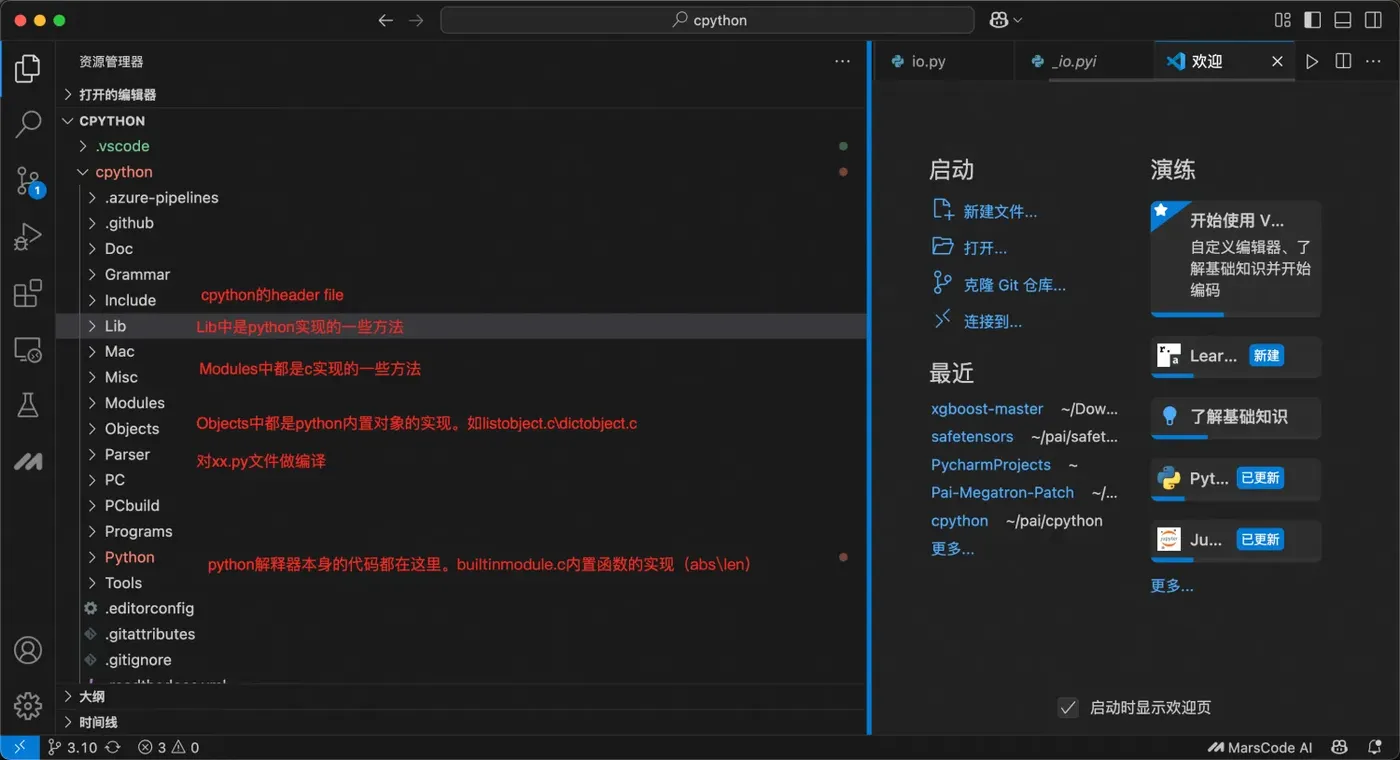The width and height of the screenshot is (1400, 760).
Task: Click 更多... under recent list
Action: click(952, 549)
